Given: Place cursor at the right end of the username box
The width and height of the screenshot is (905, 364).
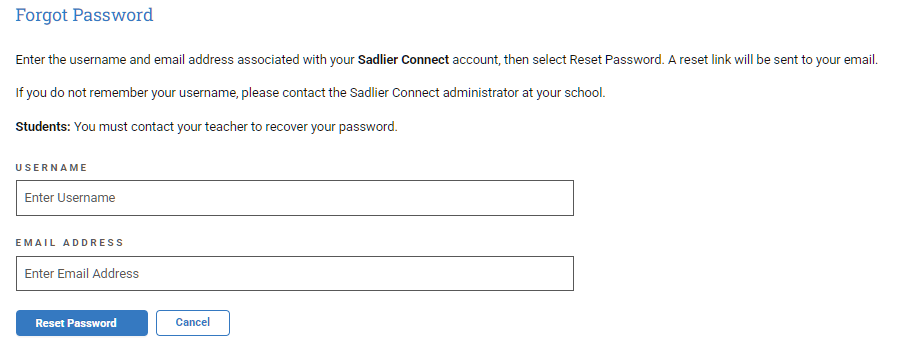Looking at the screenshot, I should [566, 198].
